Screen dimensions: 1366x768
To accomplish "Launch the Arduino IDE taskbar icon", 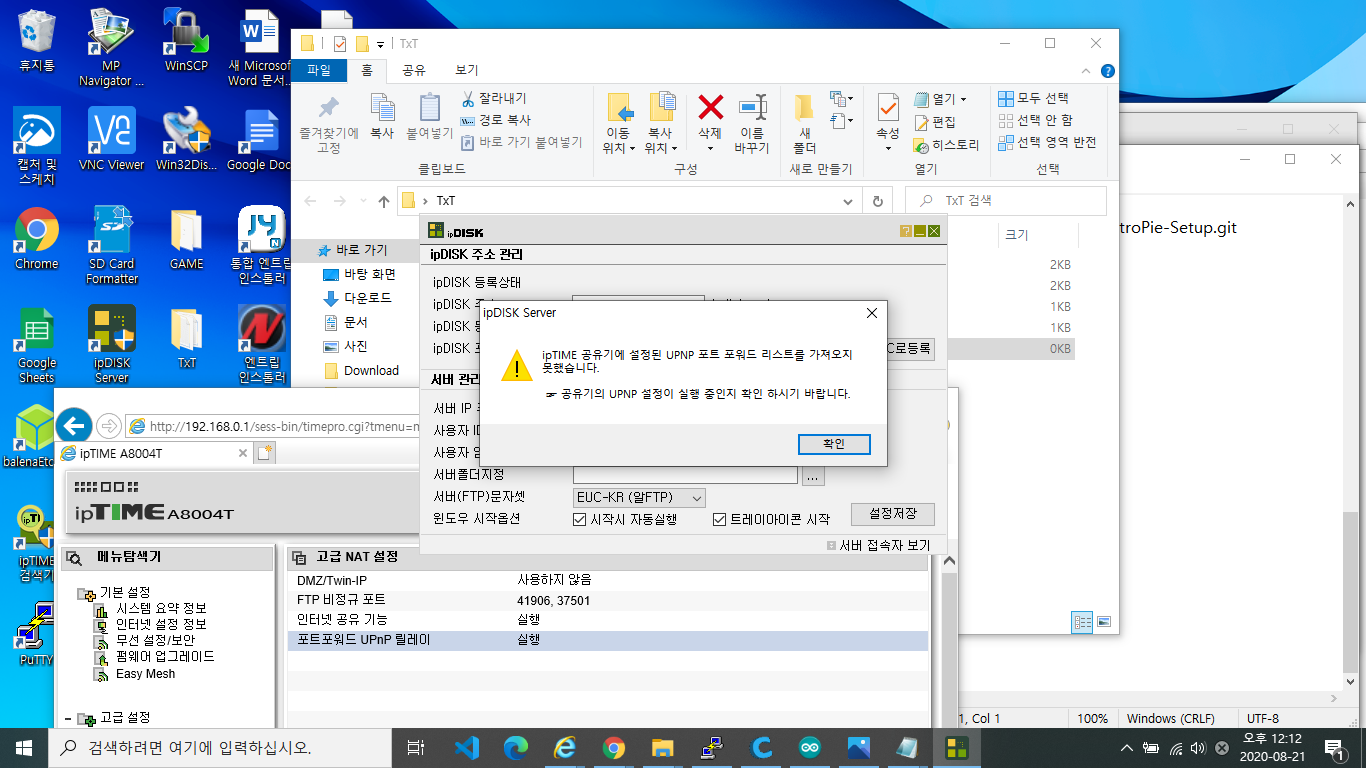I will [810, 747].
